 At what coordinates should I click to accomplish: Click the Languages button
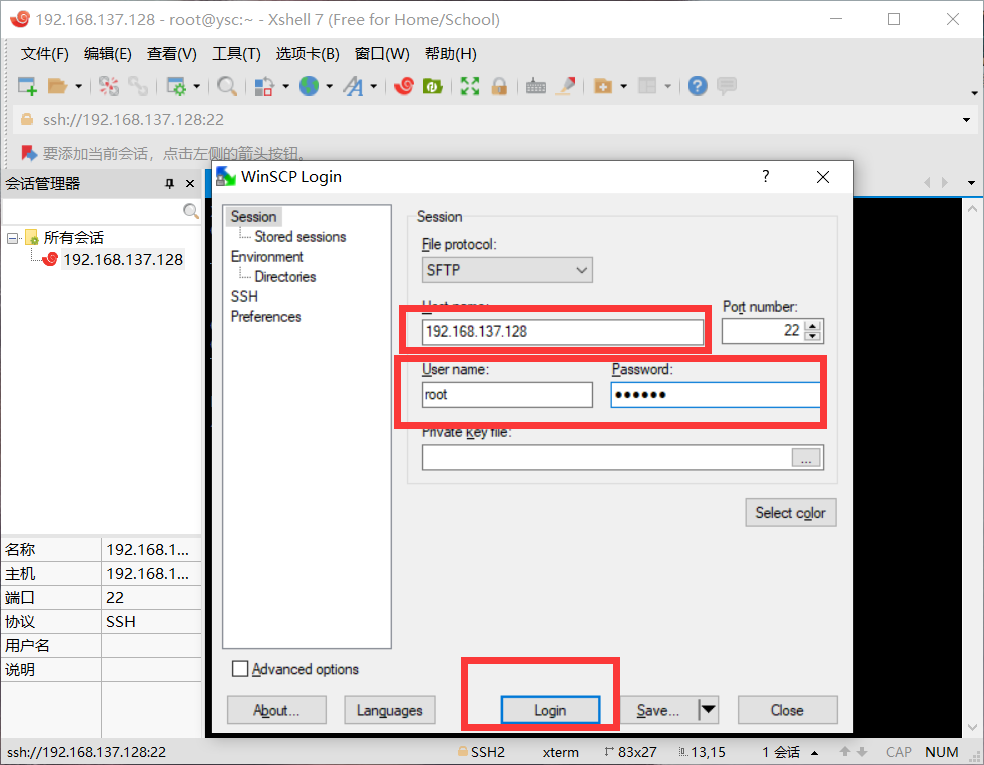(390, 710)
